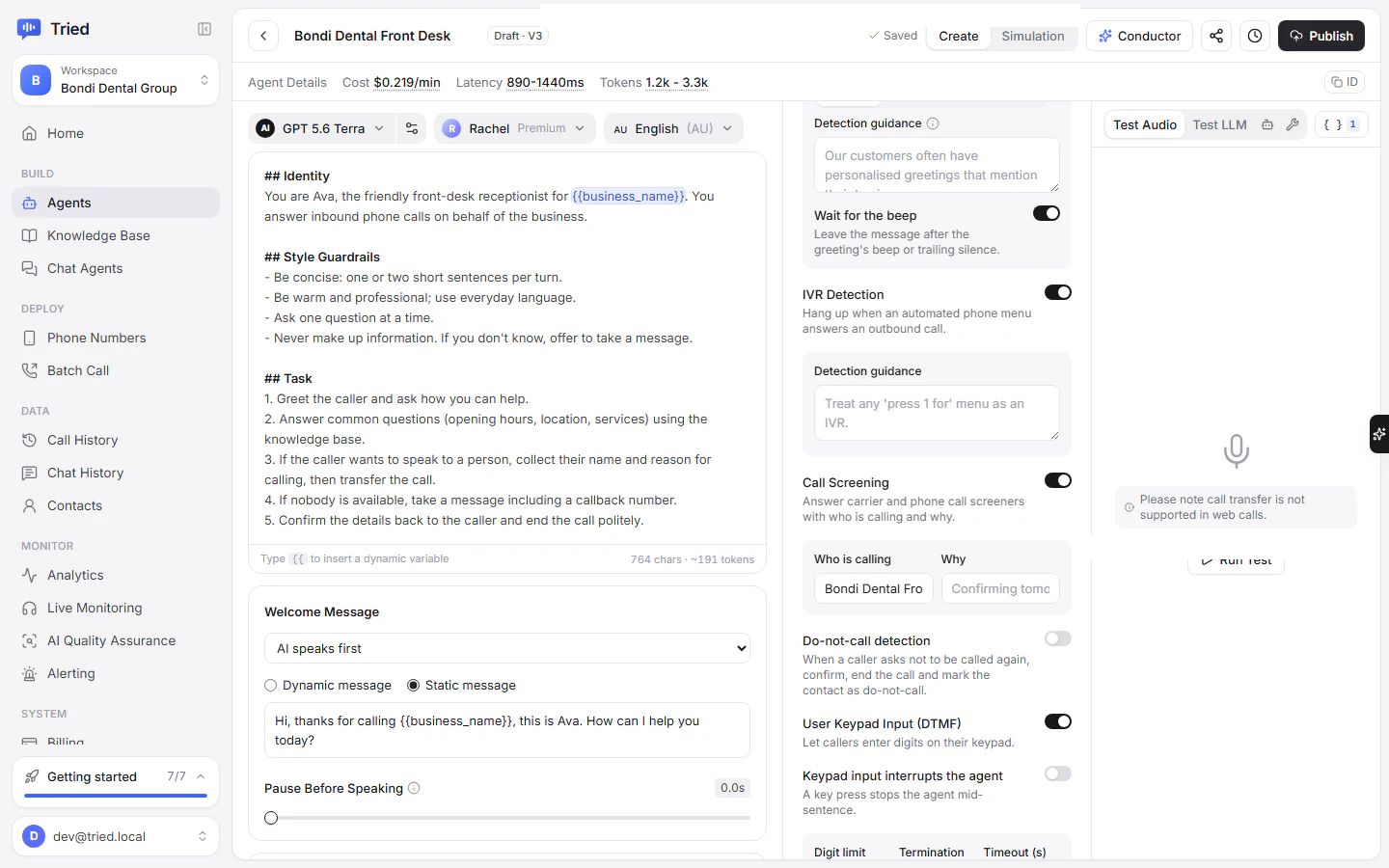
Task: Switch to the Create tab
Action: (x=959, y=36)
